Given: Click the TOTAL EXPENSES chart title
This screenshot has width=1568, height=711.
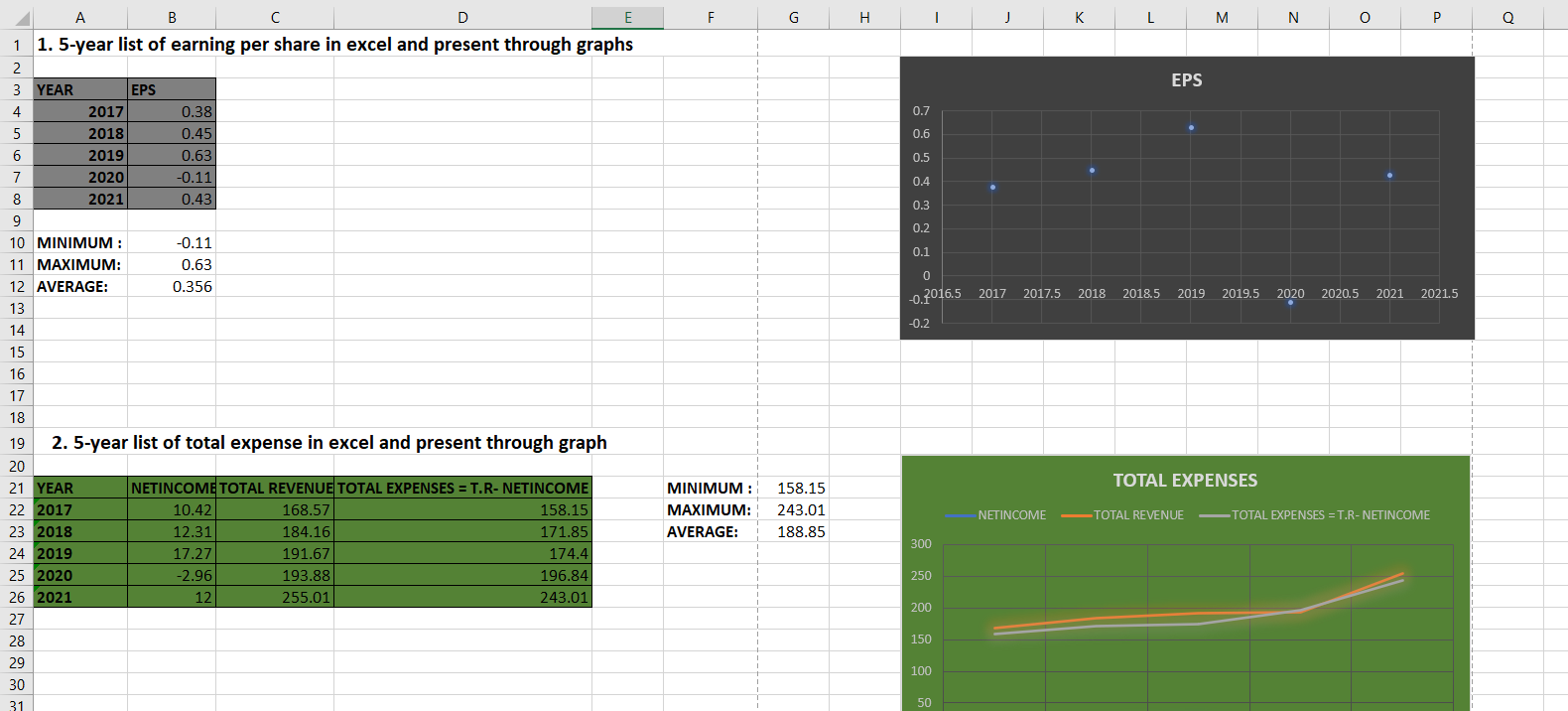Looking at the screenshot, I should 1185,481.
